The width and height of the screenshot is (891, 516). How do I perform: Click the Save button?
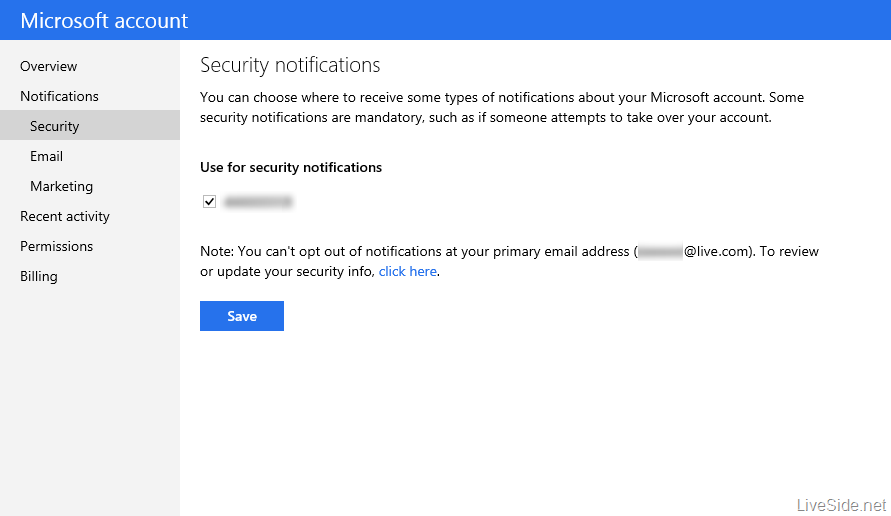pyautogui.click(x=242, y=316)
